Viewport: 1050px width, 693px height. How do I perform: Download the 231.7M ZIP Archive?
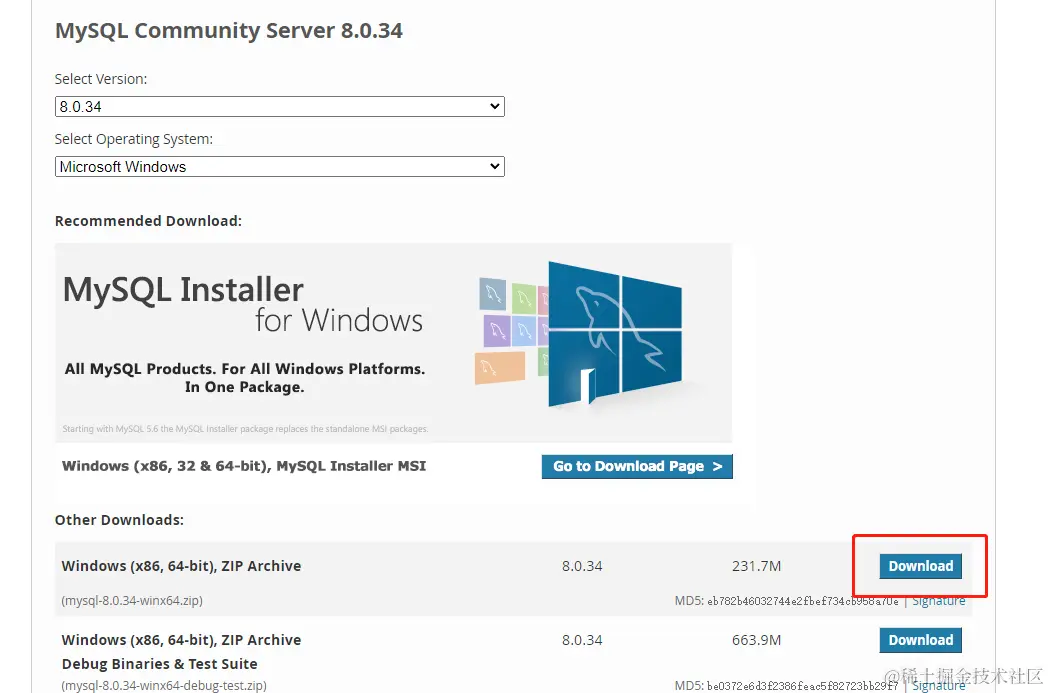pos(920,566)
